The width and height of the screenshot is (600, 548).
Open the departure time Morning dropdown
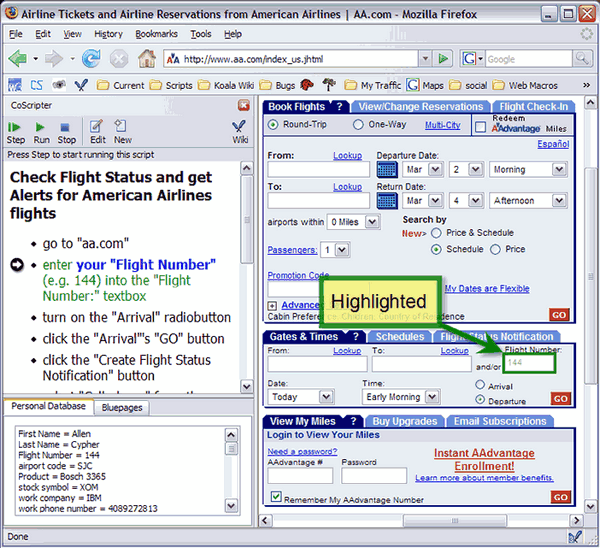pos(528,169)
